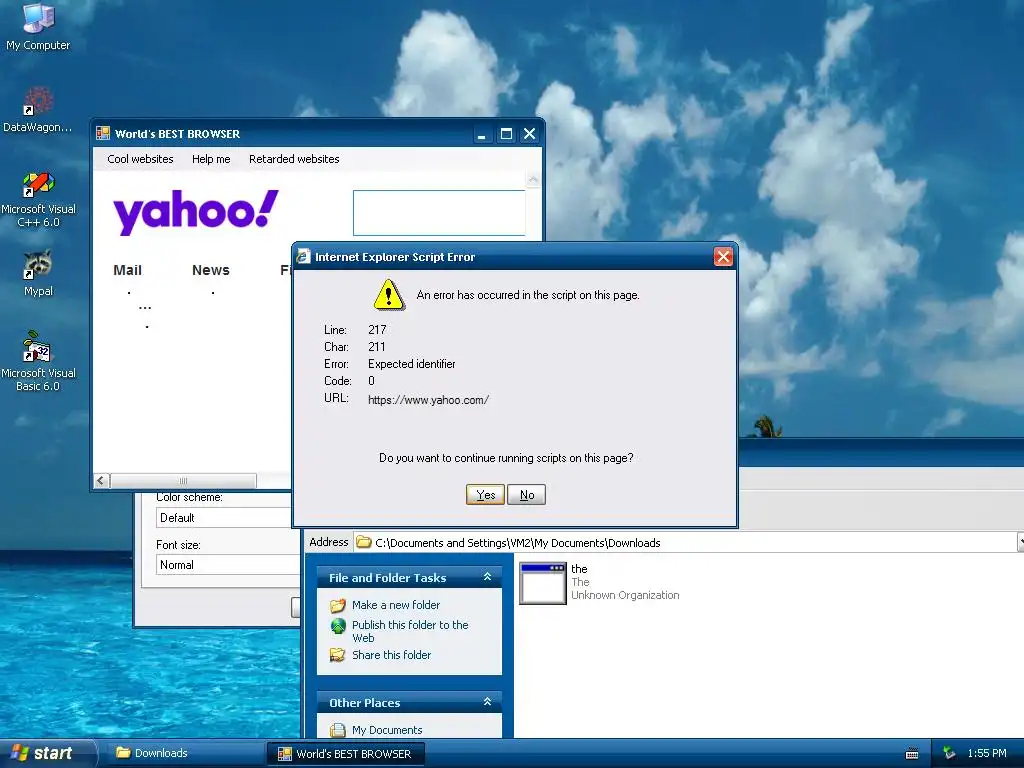Click the Address bar path field
This screenshot has height=768, width=1024.
(x=686, y=542)
